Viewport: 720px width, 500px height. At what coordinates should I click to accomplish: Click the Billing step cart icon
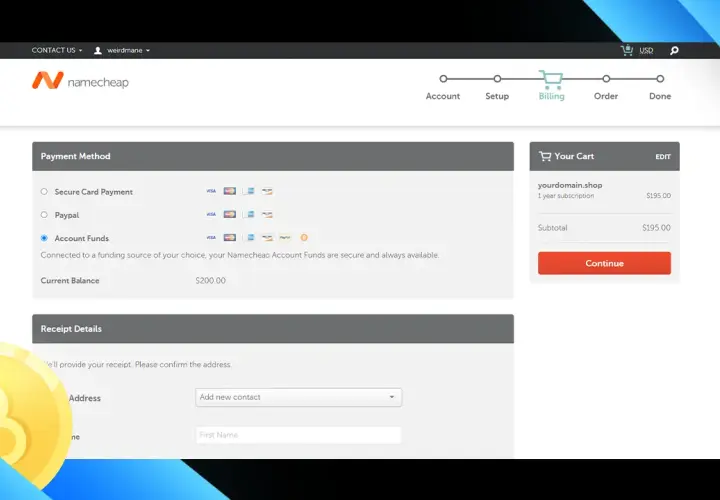551,79
